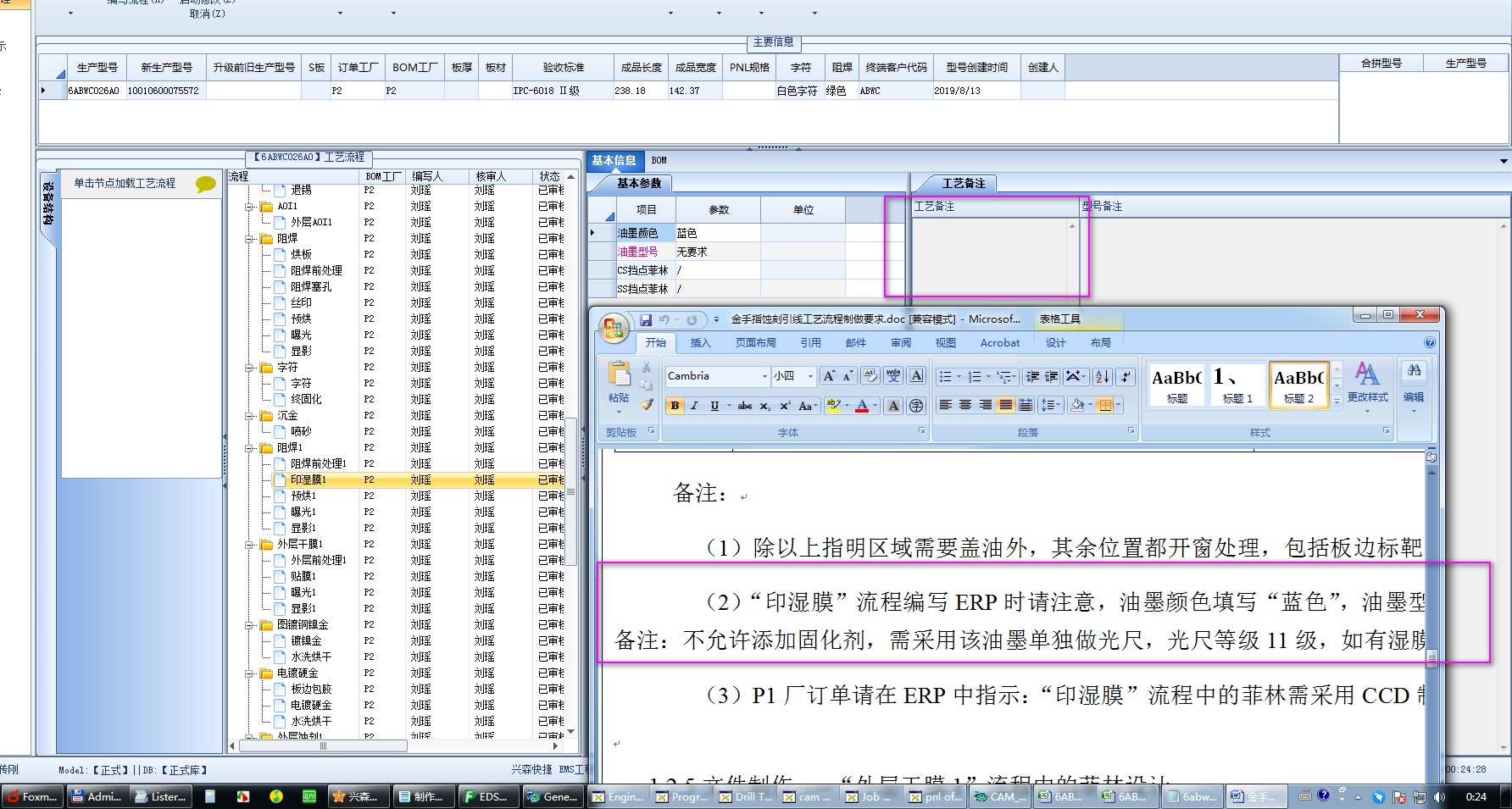This screenshot has height=809, width=1512.
Task: Click the numbered list icon
Action: [x=975, y=376]
